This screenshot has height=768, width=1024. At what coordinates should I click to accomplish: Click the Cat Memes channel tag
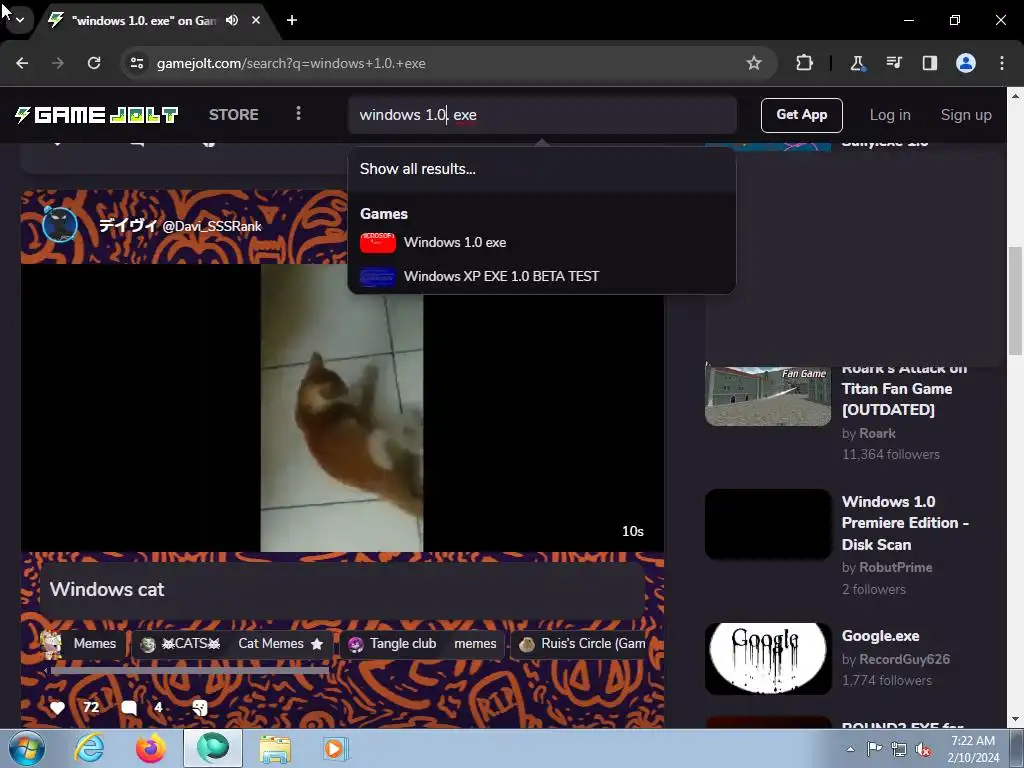[281, 644]
